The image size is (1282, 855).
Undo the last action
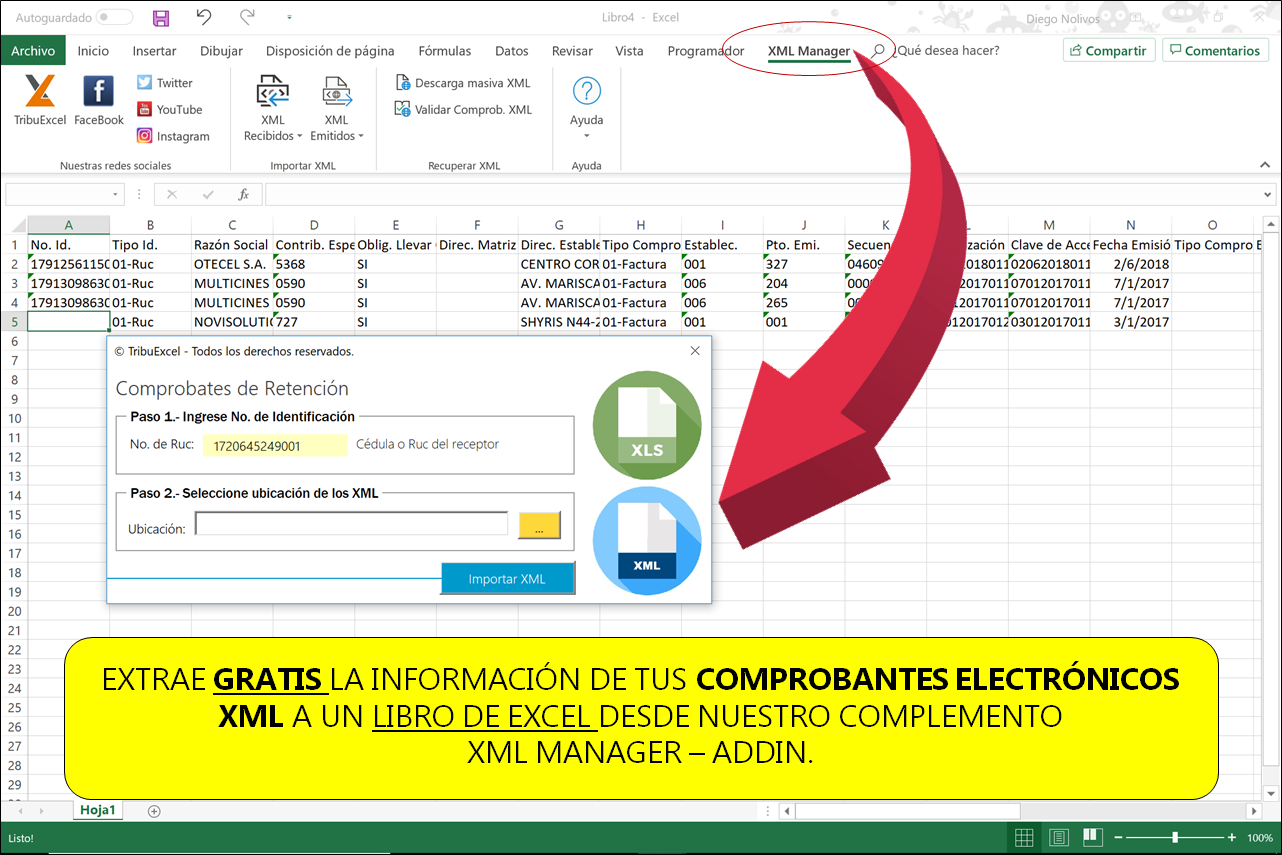[x=204, y=18]
